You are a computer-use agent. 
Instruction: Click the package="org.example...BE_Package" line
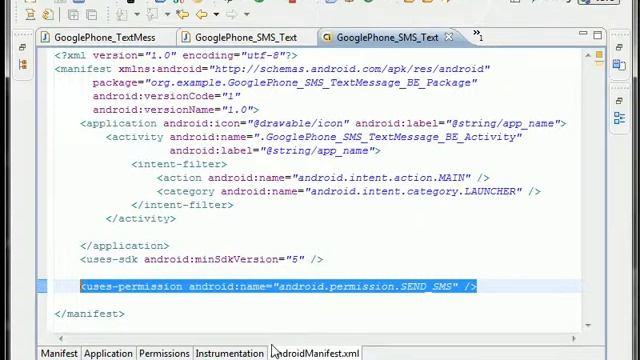284,83
